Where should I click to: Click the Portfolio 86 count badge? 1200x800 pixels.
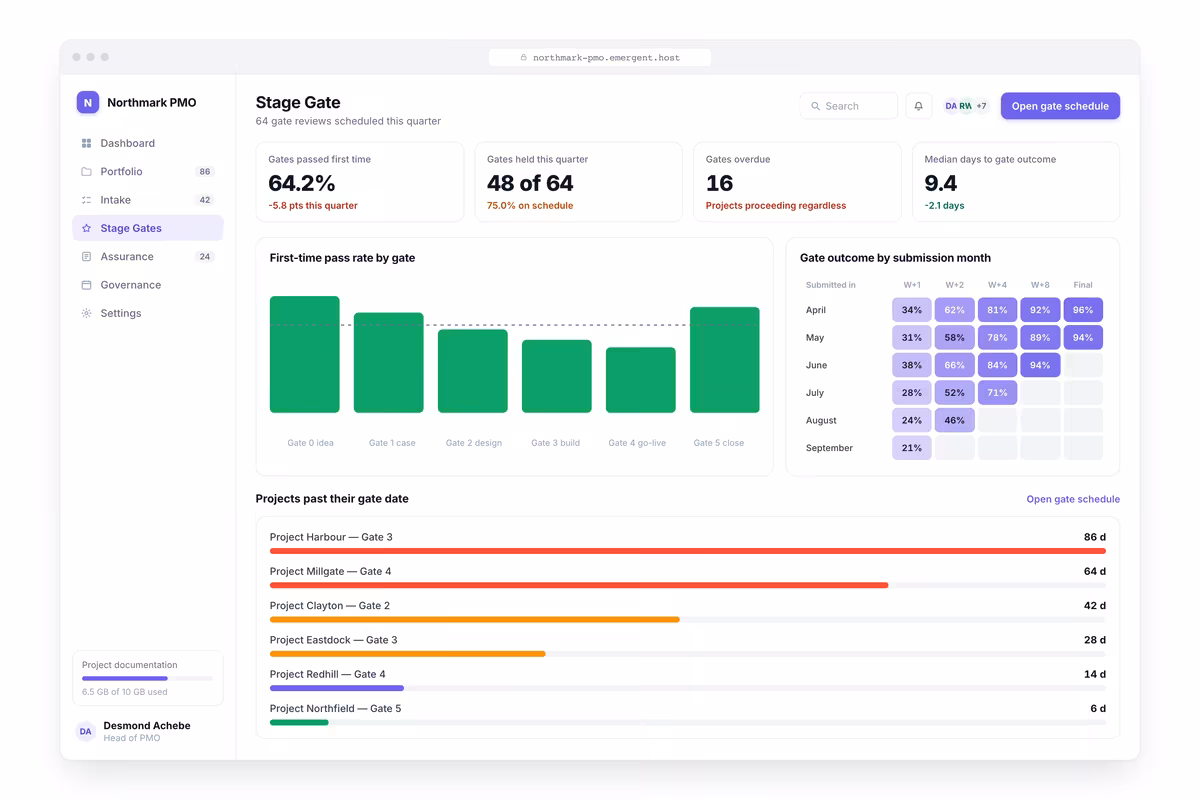tap(205, 172)
